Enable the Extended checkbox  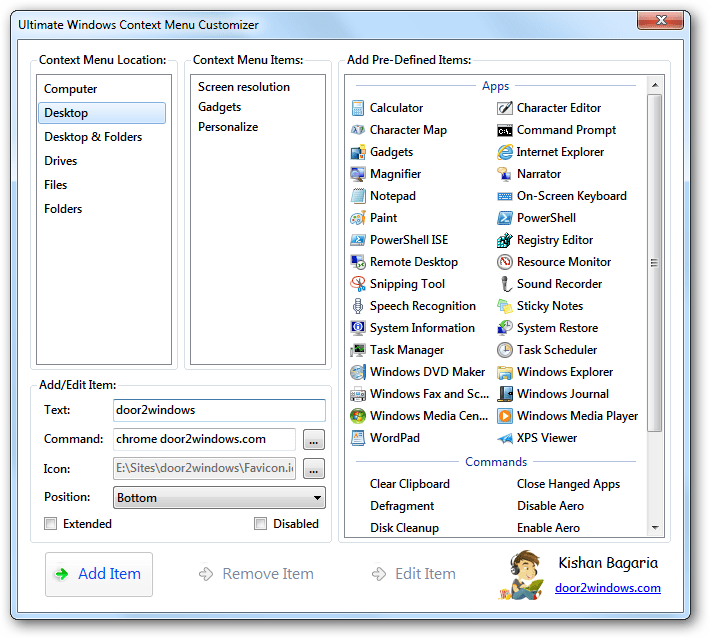click(x=51, y=524)
